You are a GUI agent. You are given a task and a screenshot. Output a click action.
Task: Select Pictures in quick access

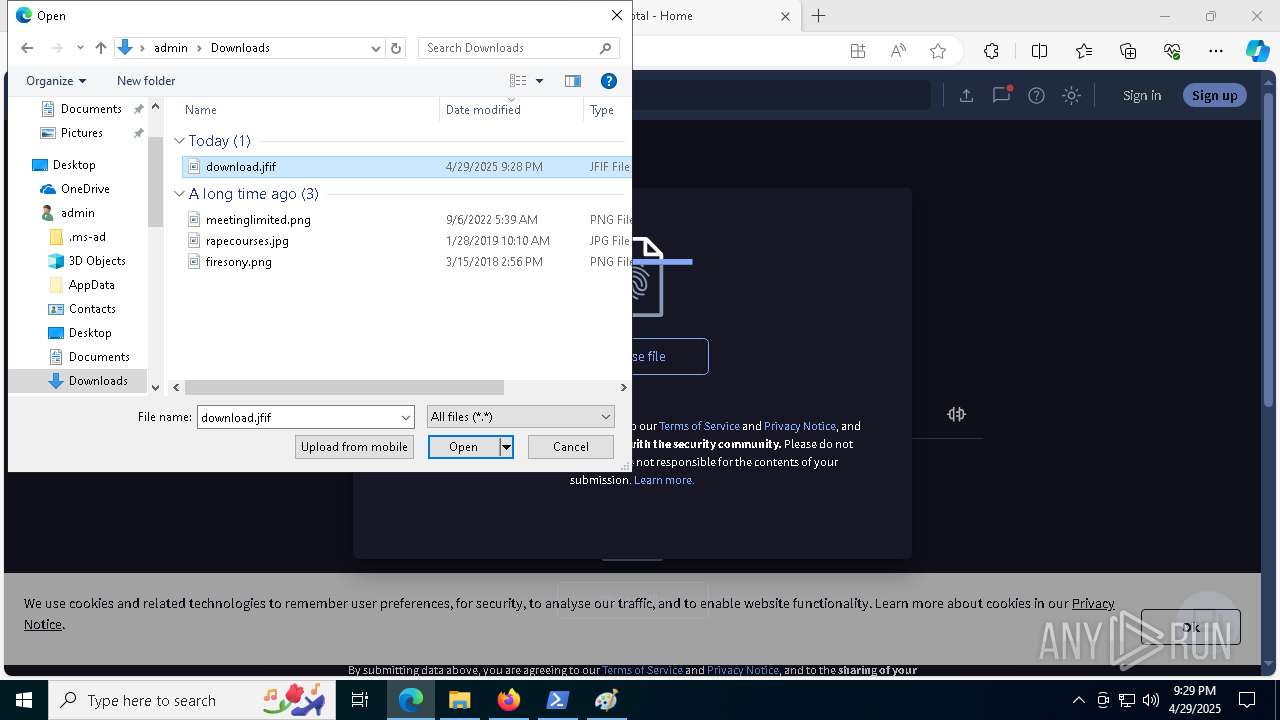tap(82, 133)
